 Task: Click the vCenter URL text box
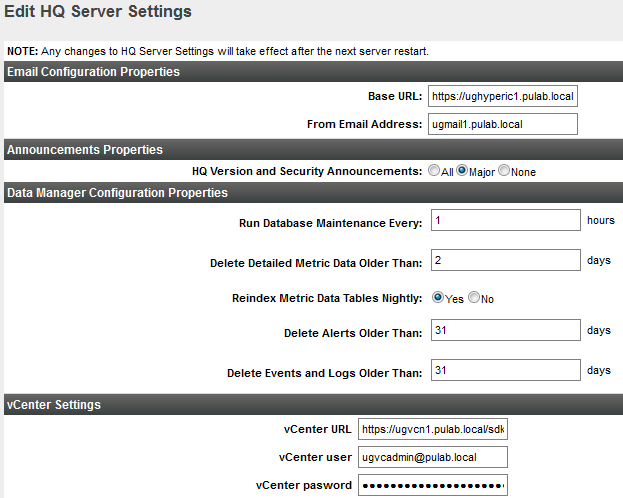coord(433,430)
